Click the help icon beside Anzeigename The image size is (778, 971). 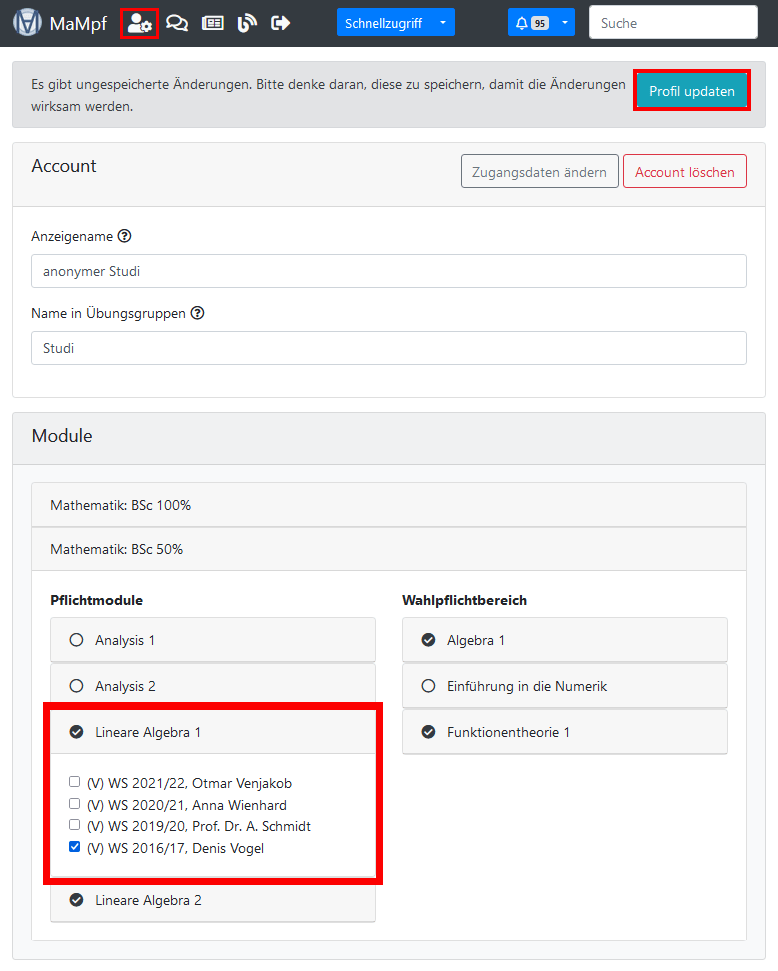click(x=125, y=237)
